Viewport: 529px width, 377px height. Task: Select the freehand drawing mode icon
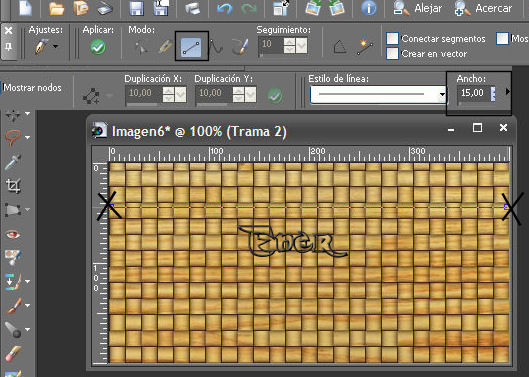(241, 47)
